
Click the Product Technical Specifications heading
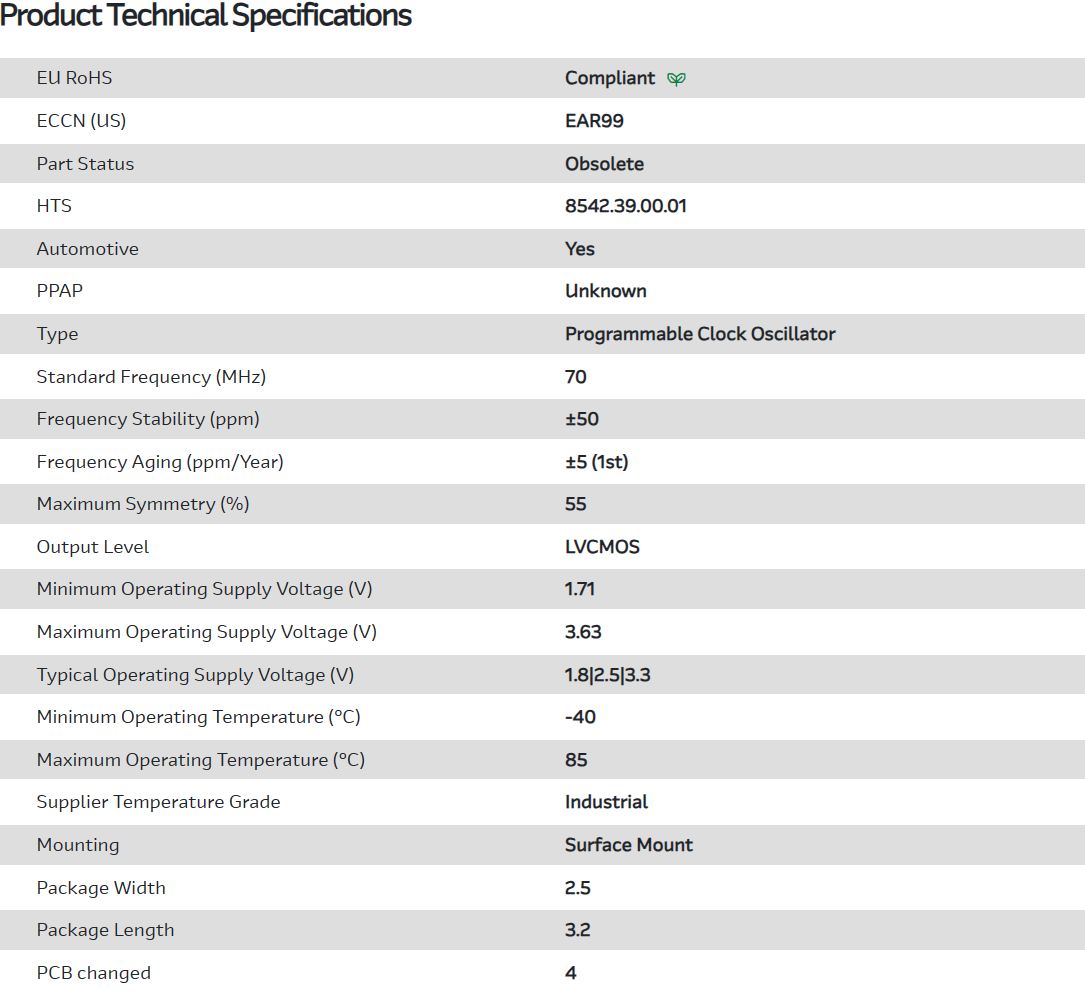coord(206,16)
